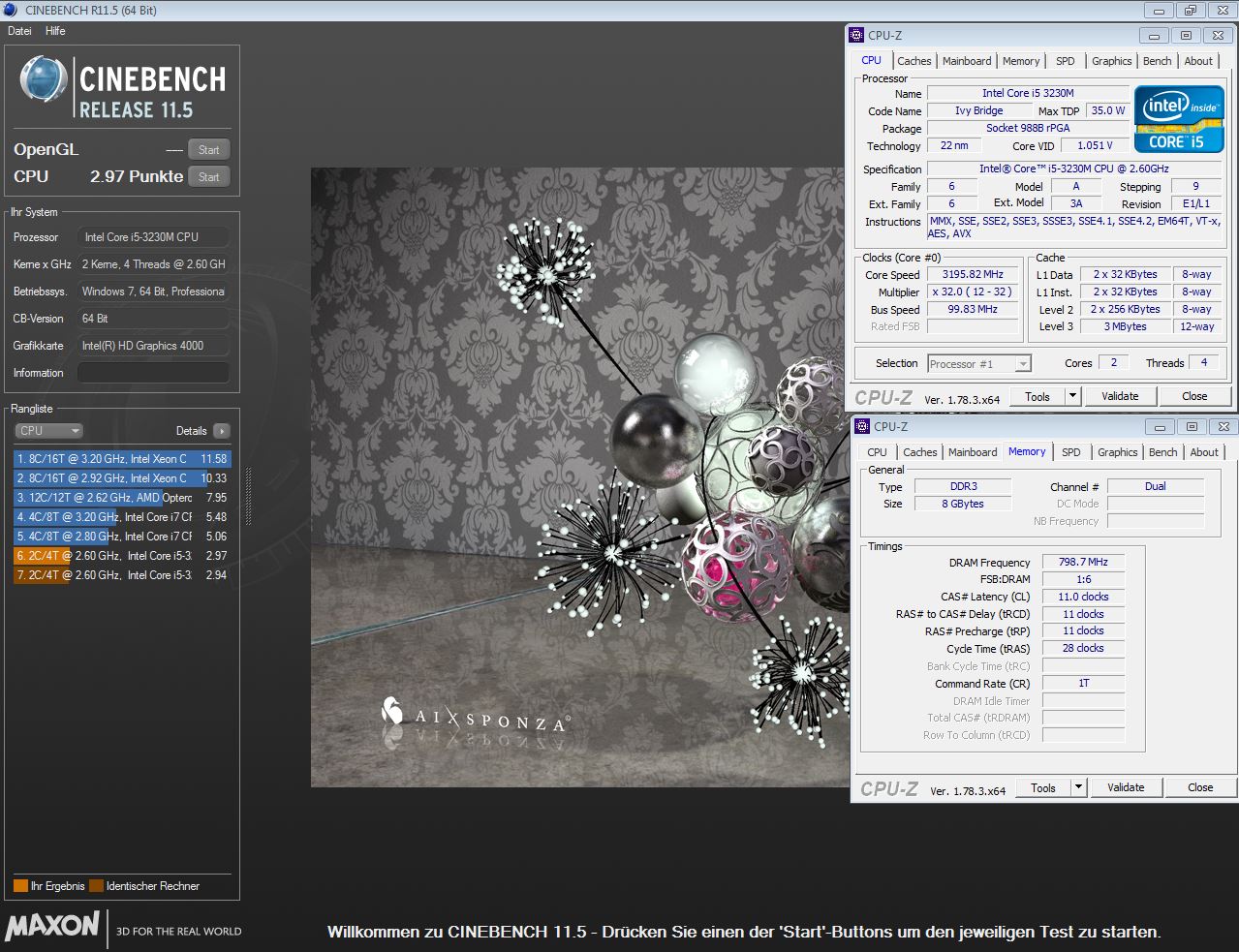This screenshot has height=952, width=1239.
Task: Start the CPU benchmark test
Action: click(209, 176)
